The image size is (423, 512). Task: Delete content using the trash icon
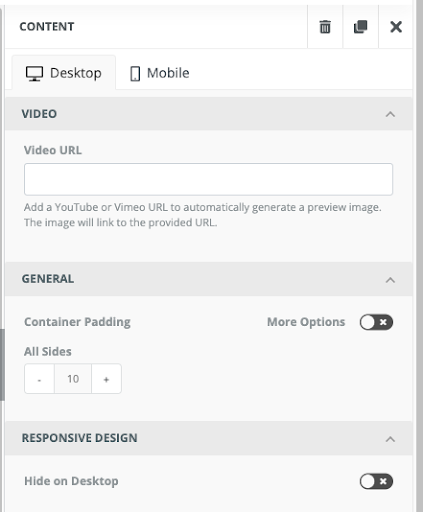point(325,27)
